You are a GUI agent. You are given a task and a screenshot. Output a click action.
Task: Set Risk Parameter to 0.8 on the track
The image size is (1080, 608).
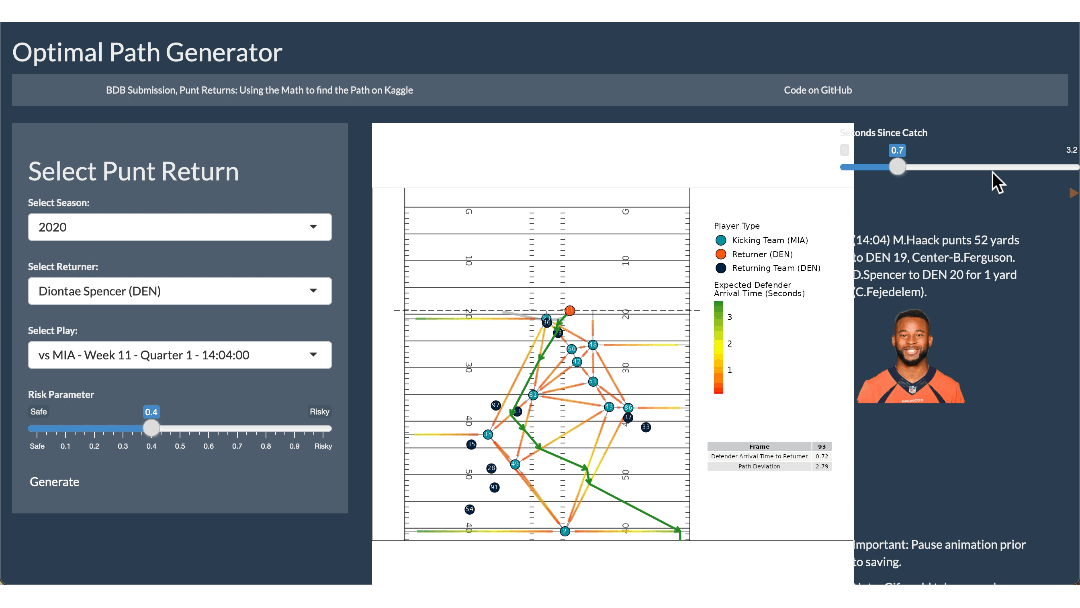click(x=266, y=428)
